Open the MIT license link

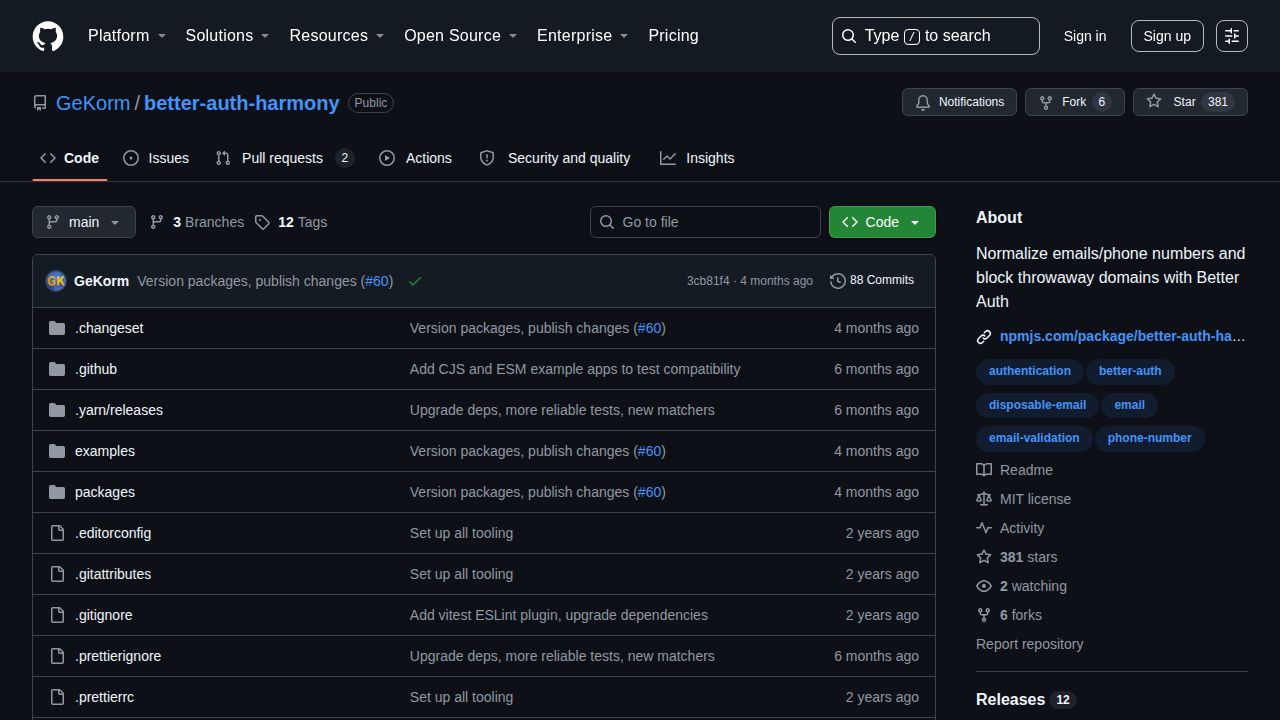point(1023,499)
